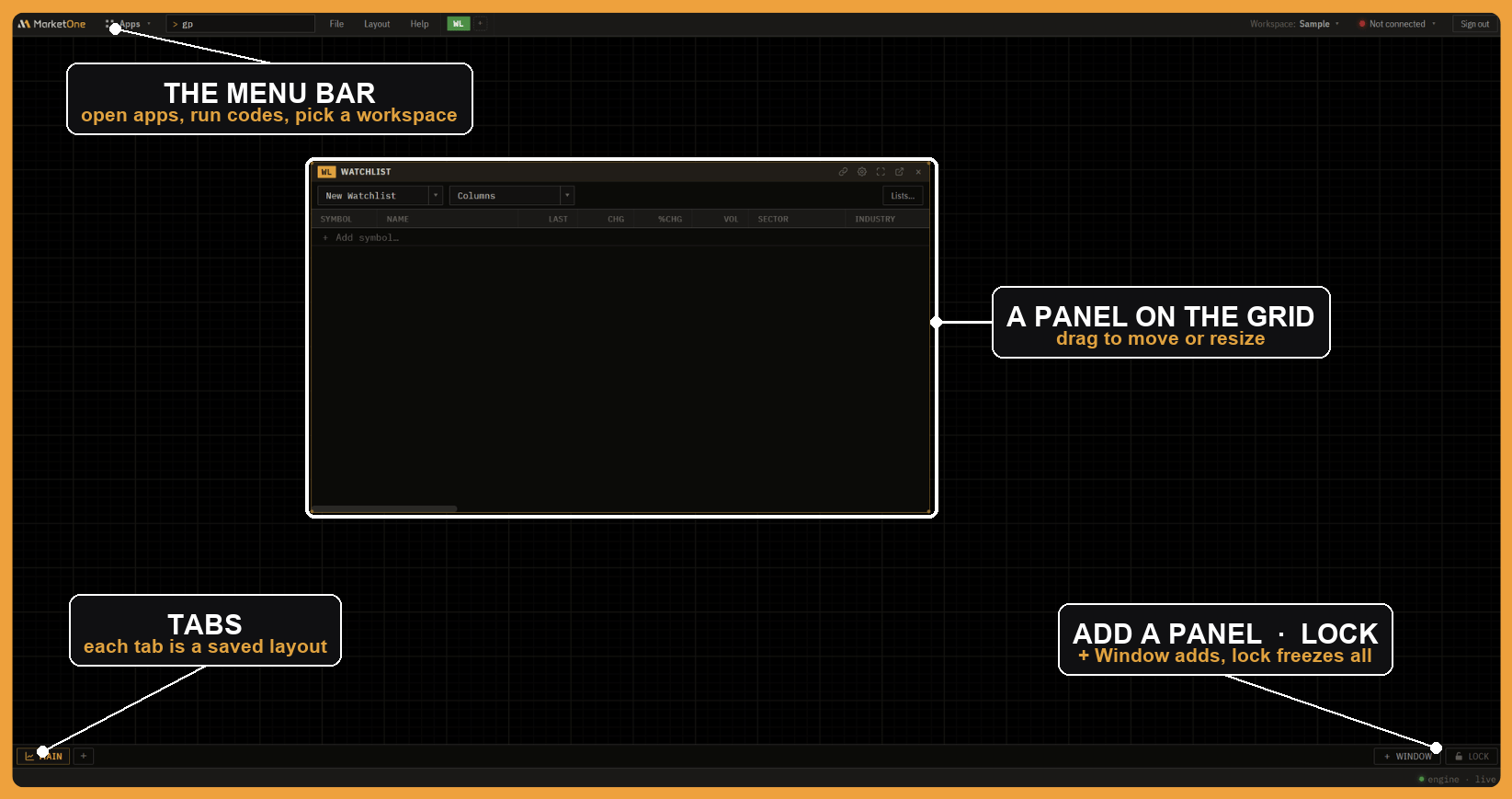The height and width of the screenshot is (799, 1512).
Task: Expand the Not connected status dropdown
Action: (x=1397, y=24)
